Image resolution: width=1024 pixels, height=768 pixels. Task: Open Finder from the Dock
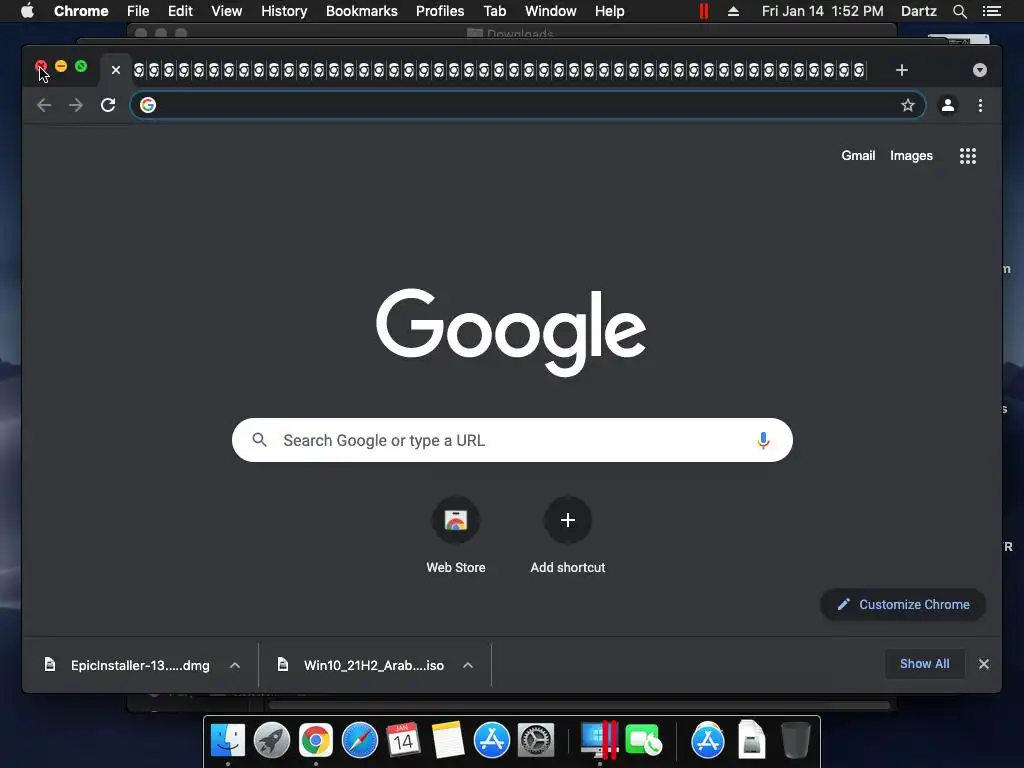pyautogui.click(x=227, y=741)
